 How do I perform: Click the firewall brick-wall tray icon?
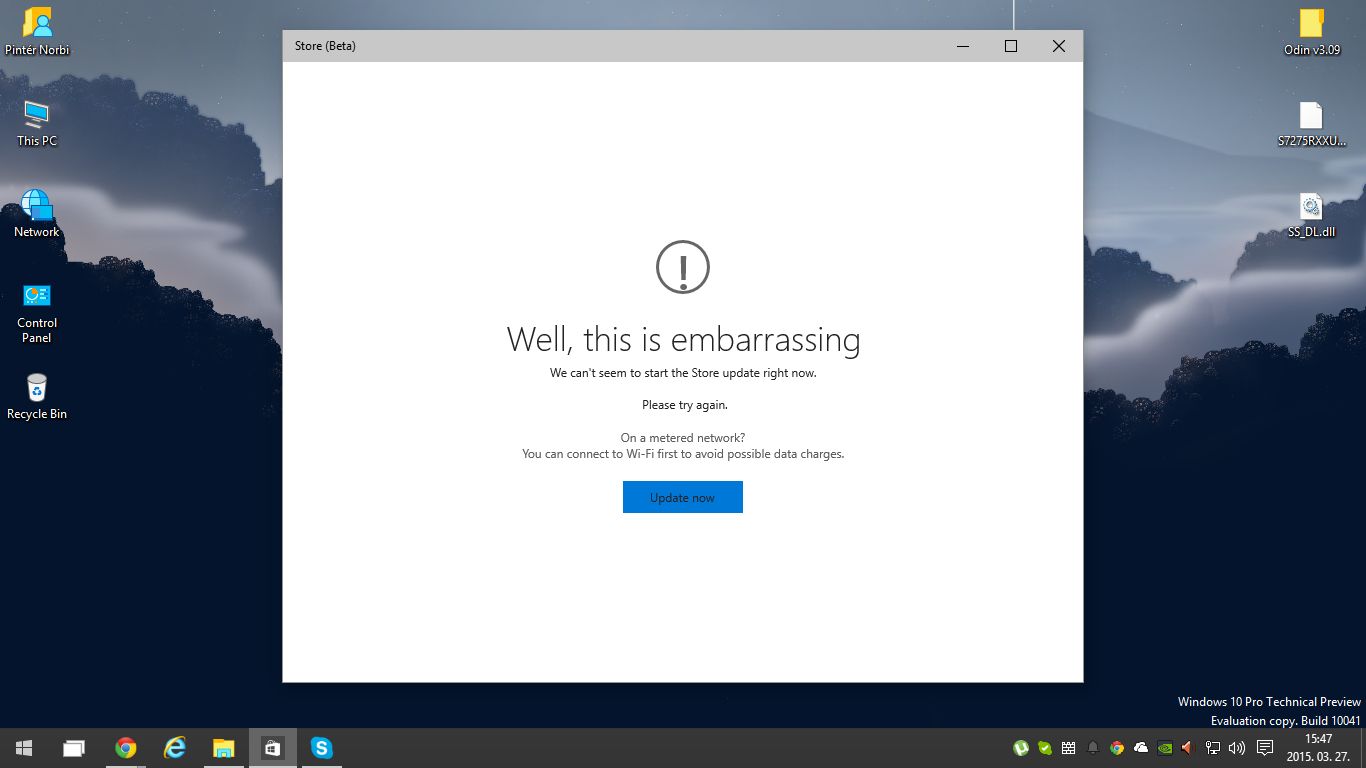click(1069, 747)
